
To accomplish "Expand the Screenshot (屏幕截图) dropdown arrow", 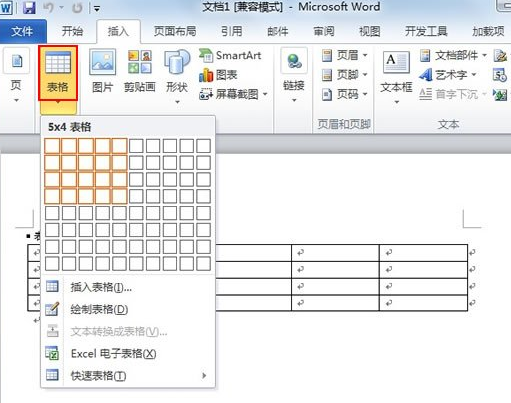I will 265,94.
